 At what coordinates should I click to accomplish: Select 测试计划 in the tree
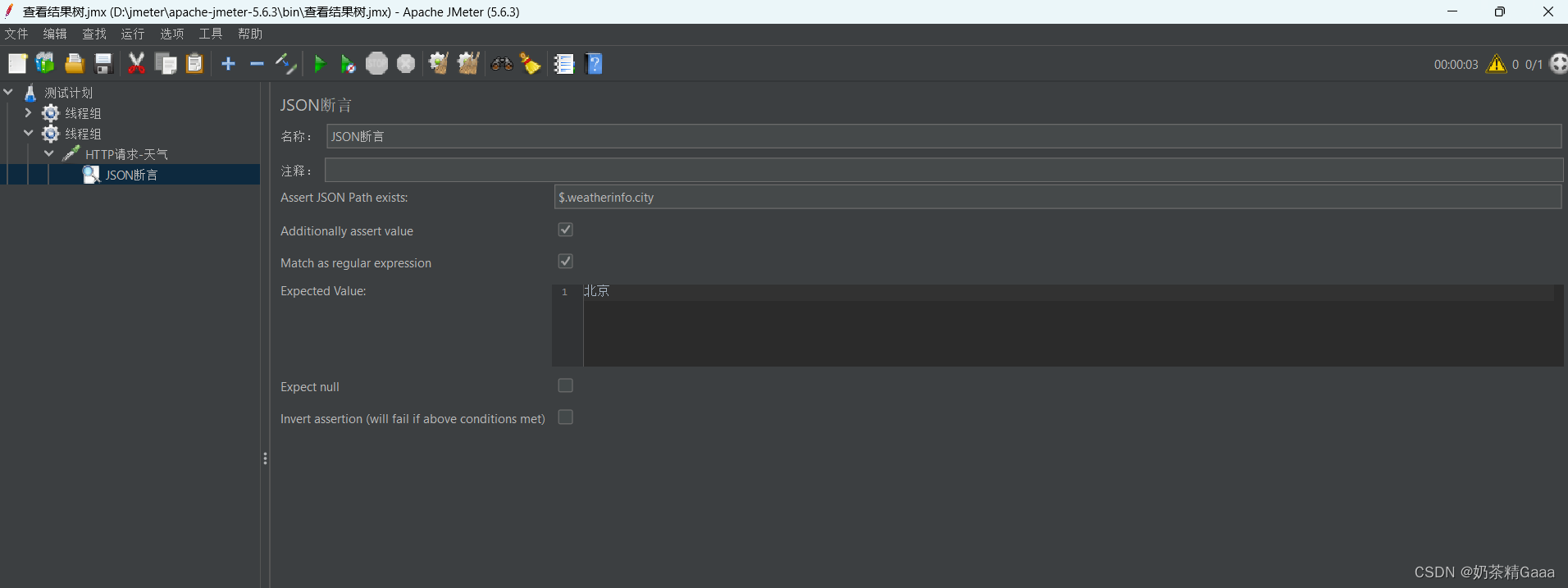(x=69, y=93)
